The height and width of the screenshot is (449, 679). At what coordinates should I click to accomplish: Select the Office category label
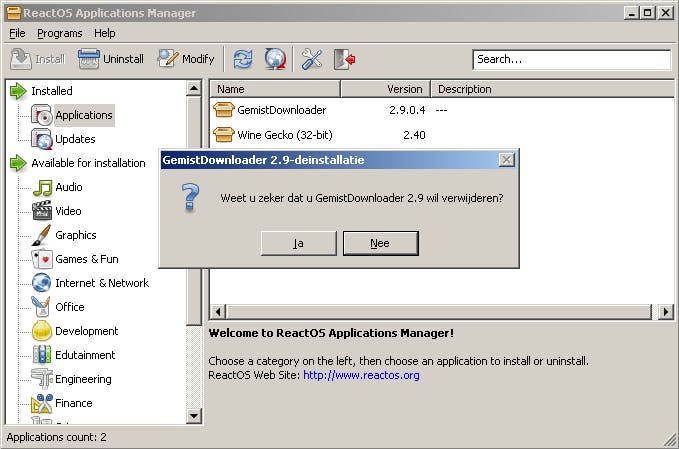click(70, 307)
